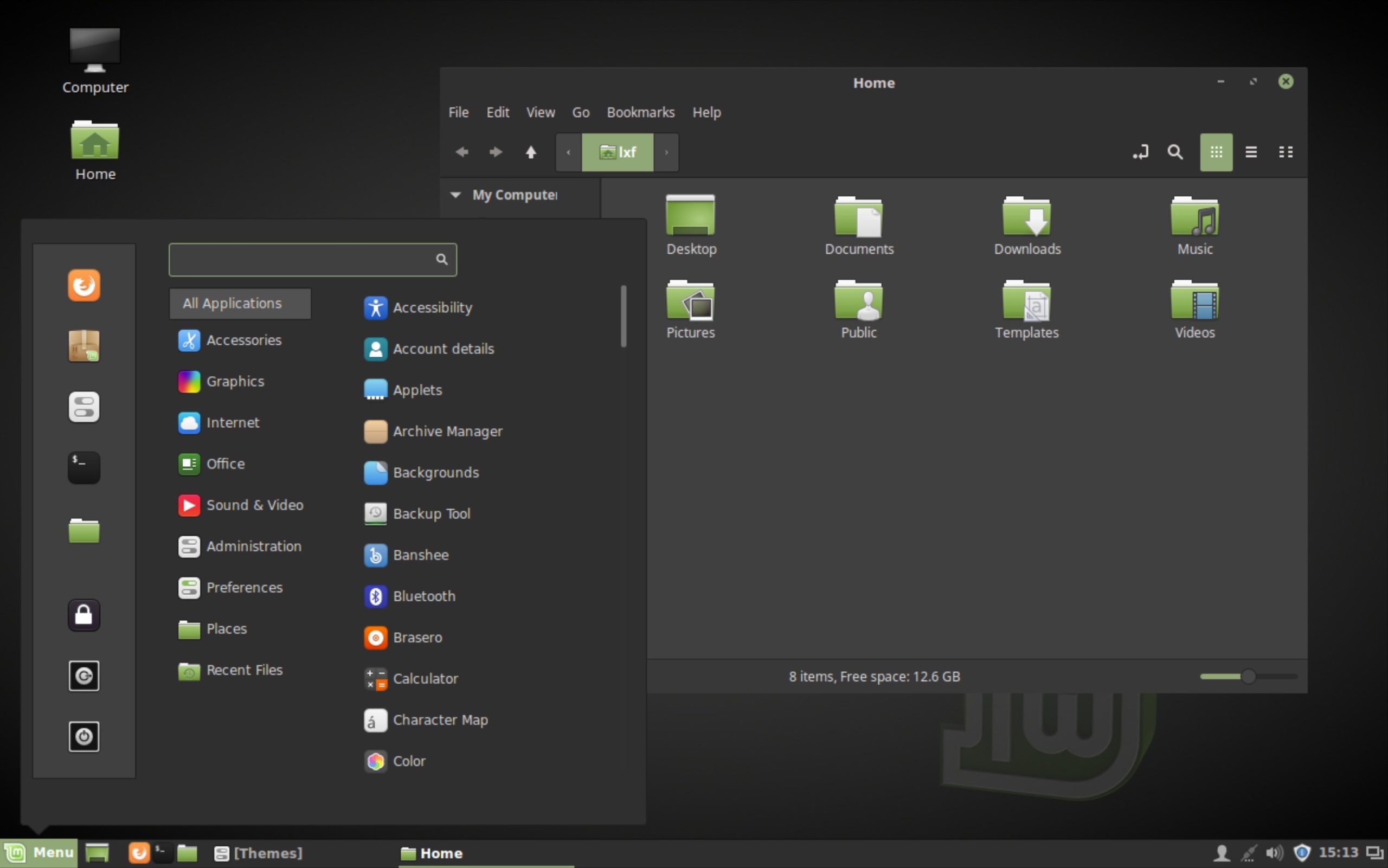Collapse the My Computer section
Image resolution: width=1388 pixels, height=868 pixels.
(x=455, y=195)
